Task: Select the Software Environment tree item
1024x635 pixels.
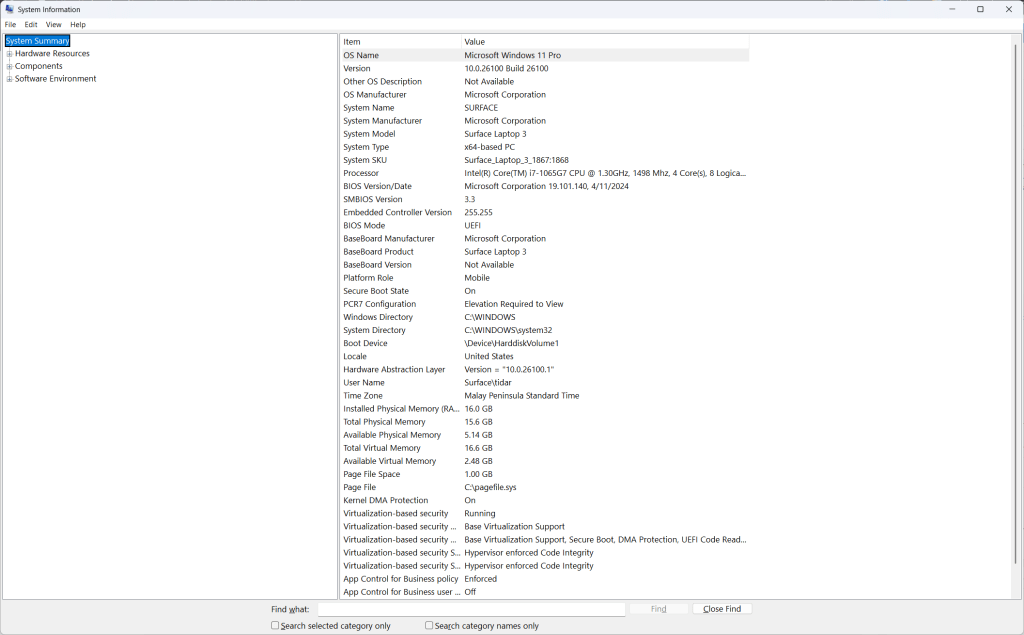Action: [56, 78]
